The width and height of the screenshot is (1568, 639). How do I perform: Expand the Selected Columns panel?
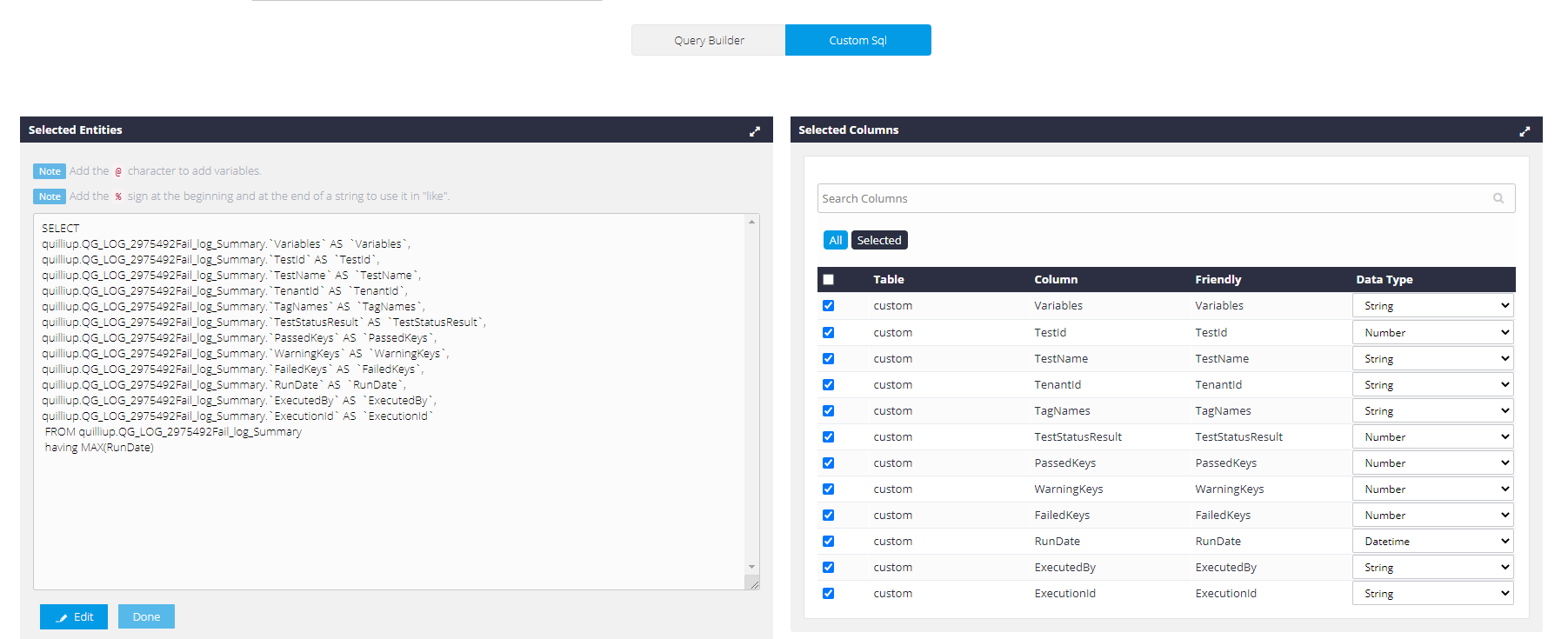click(1524, 131)
